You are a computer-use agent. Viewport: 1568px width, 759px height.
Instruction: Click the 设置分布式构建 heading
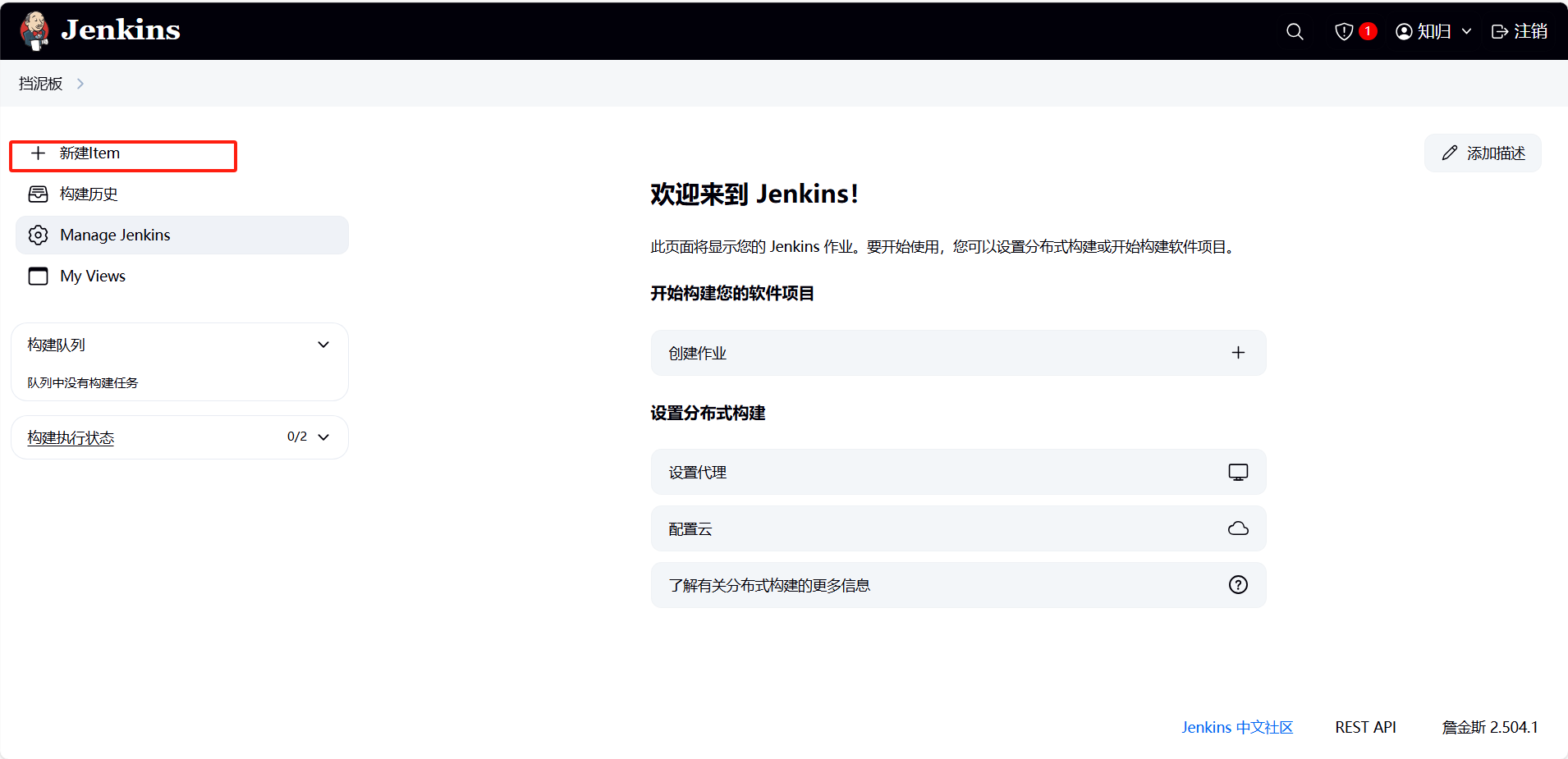(708, 414)
